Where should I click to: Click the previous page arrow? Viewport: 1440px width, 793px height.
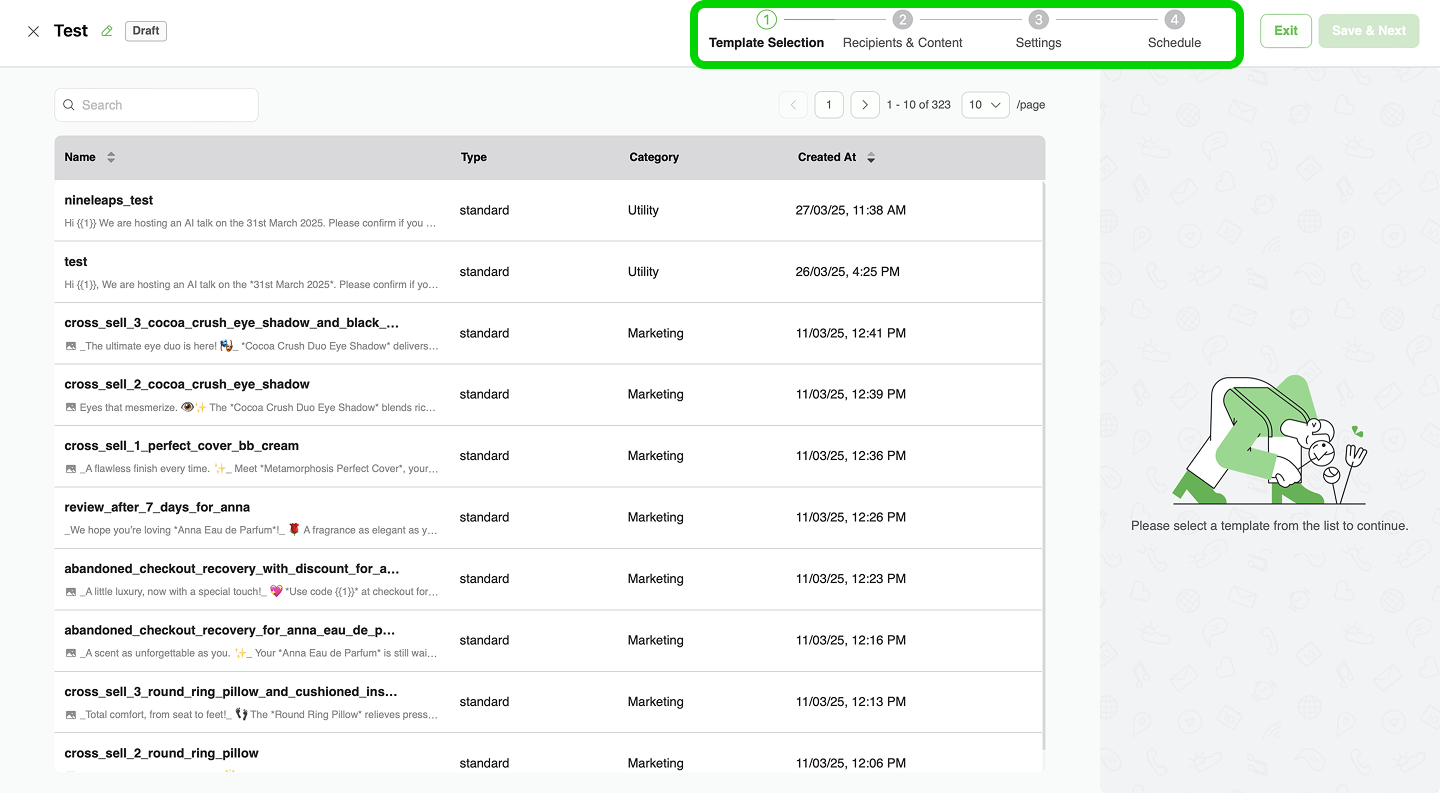(x=793, y=105)
